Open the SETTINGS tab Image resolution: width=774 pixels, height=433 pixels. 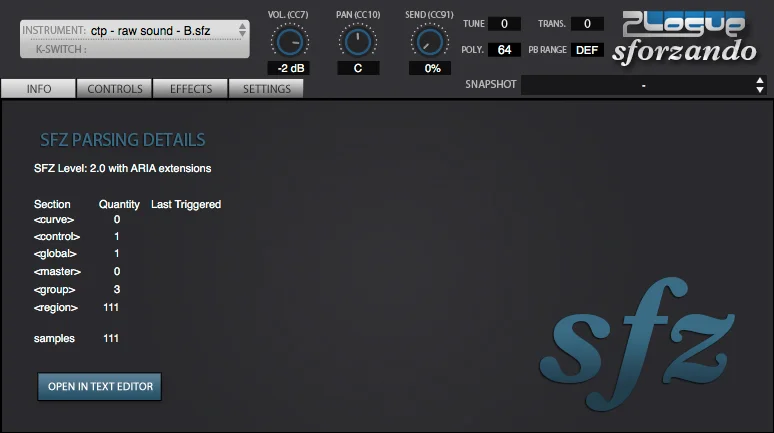[267, 89]
